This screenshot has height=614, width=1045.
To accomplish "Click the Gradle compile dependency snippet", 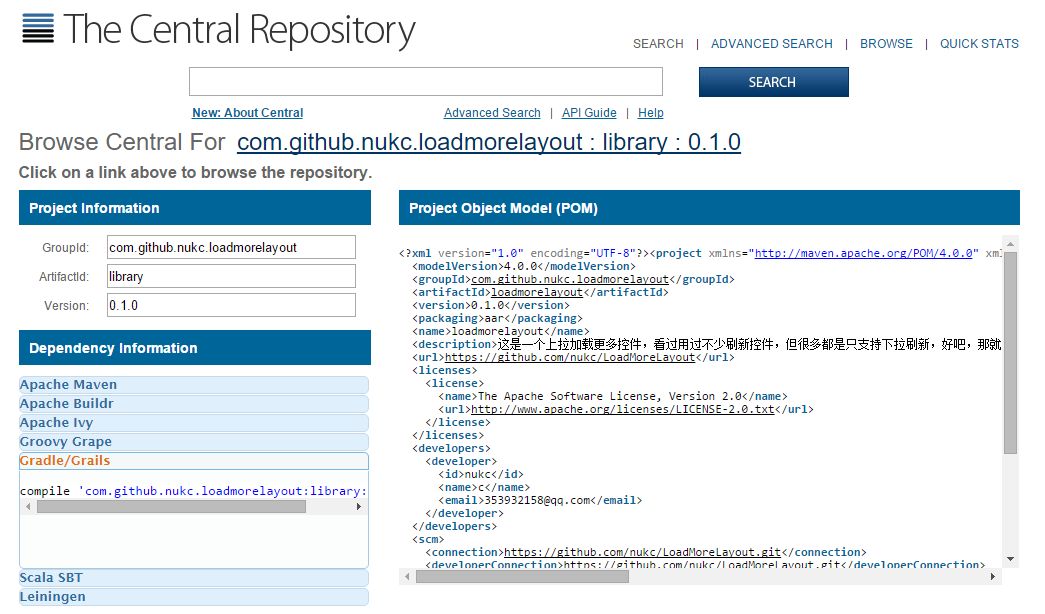I will coord(193,491).
